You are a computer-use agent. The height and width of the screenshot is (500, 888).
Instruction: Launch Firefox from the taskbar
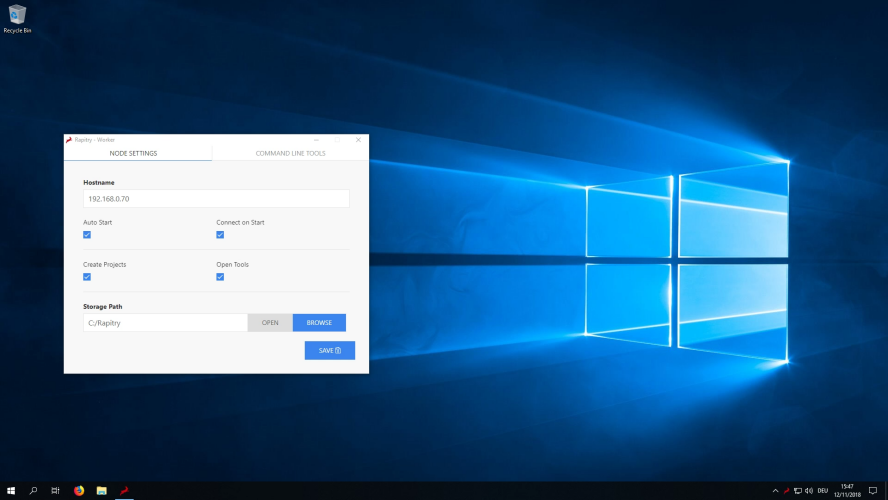click(x=79, y=491)
